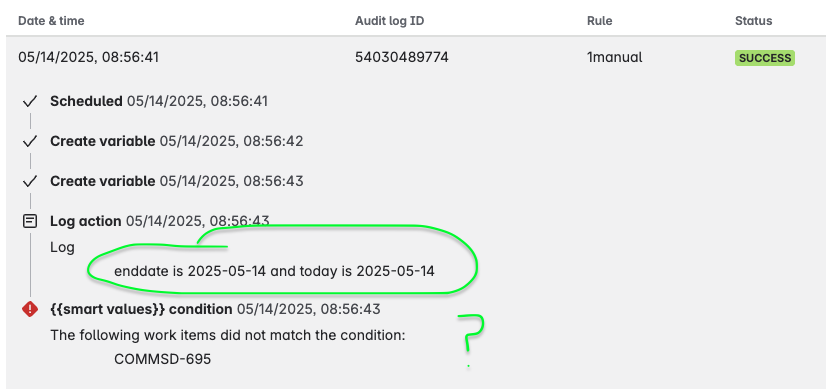Viewport: 826px width, 391px height.
Task: Click the enddate is 2025-05-14 log message
Action: click(274, 271)
